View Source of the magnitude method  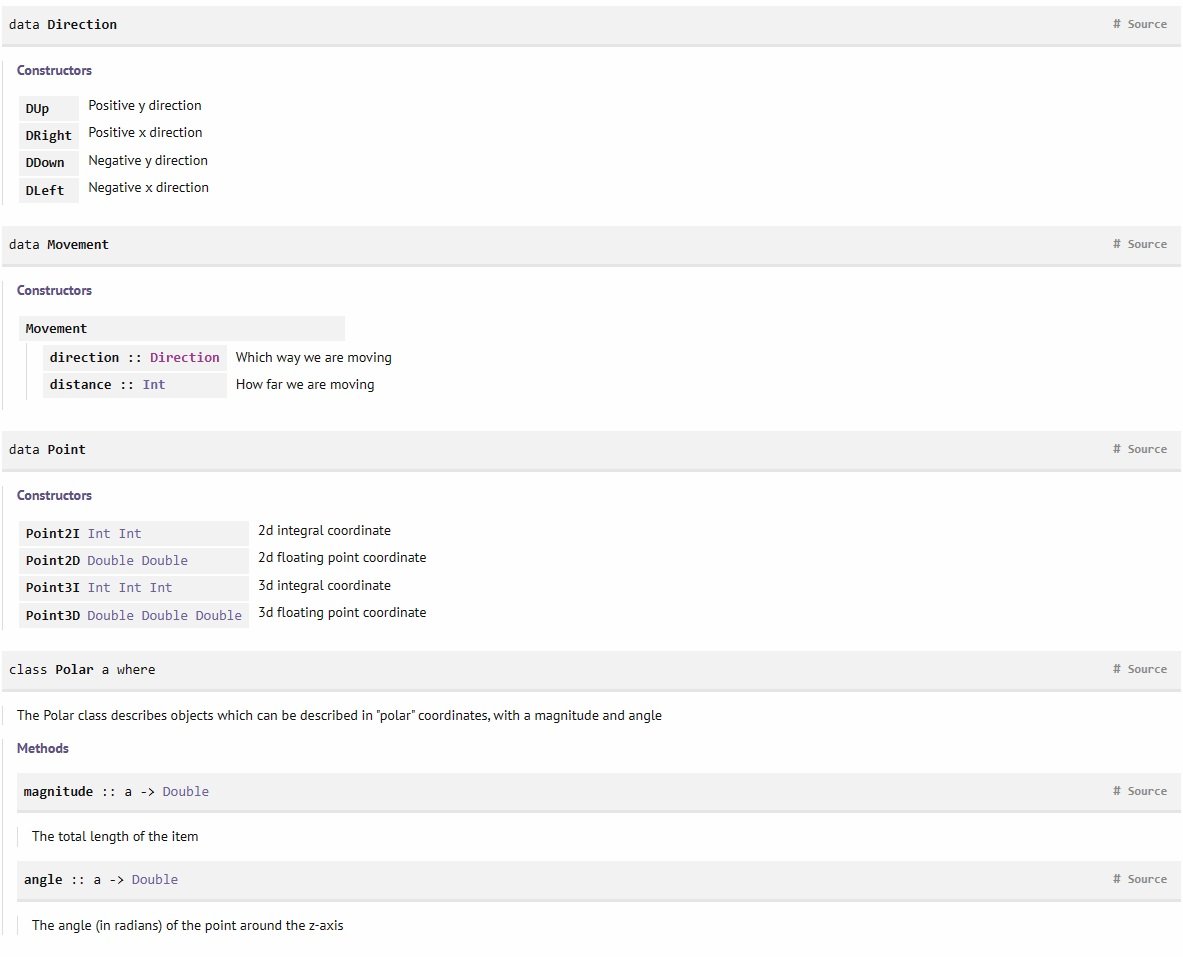1147,791
